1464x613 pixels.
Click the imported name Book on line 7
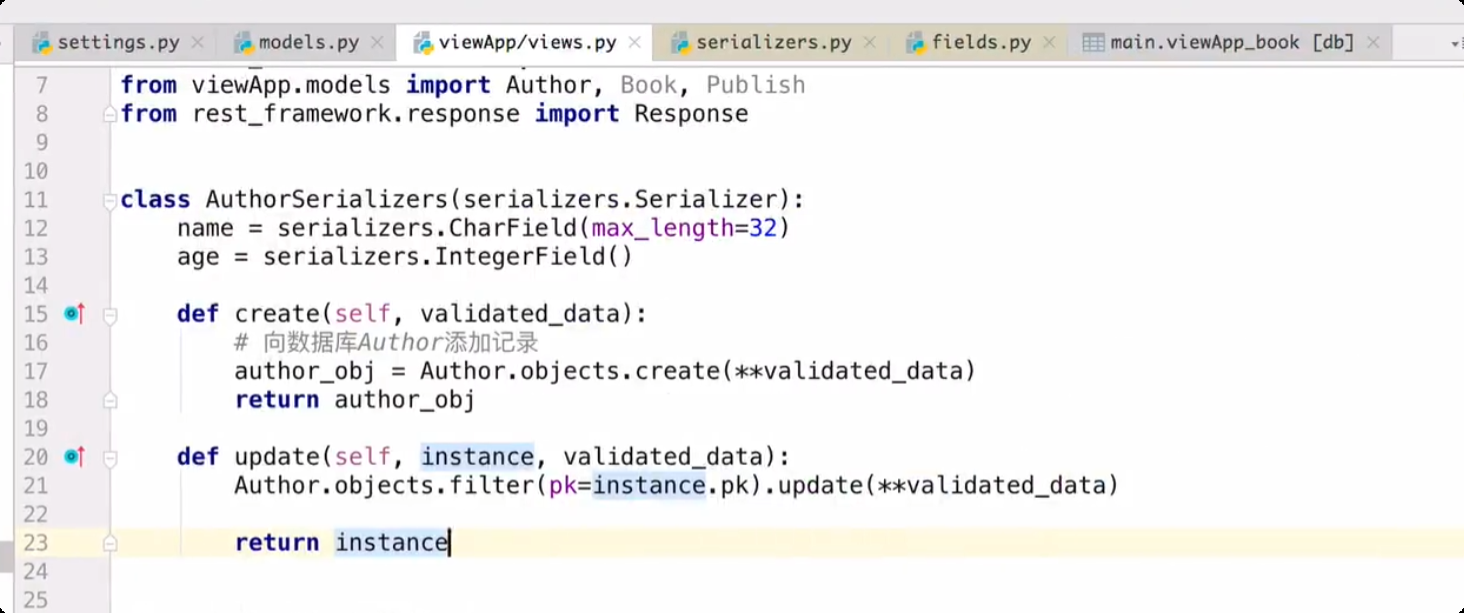[648, 85]
